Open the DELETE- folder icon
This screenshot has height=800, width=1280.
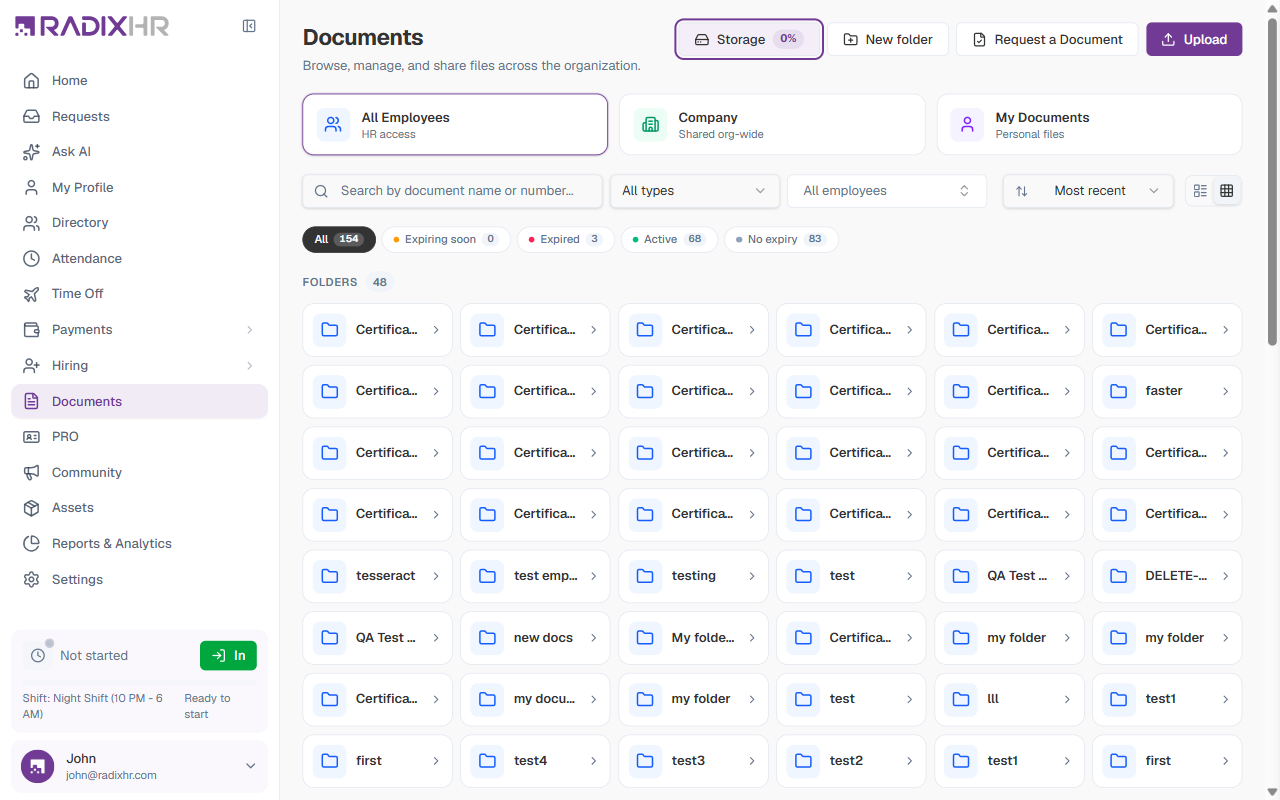pos(1119,576)
